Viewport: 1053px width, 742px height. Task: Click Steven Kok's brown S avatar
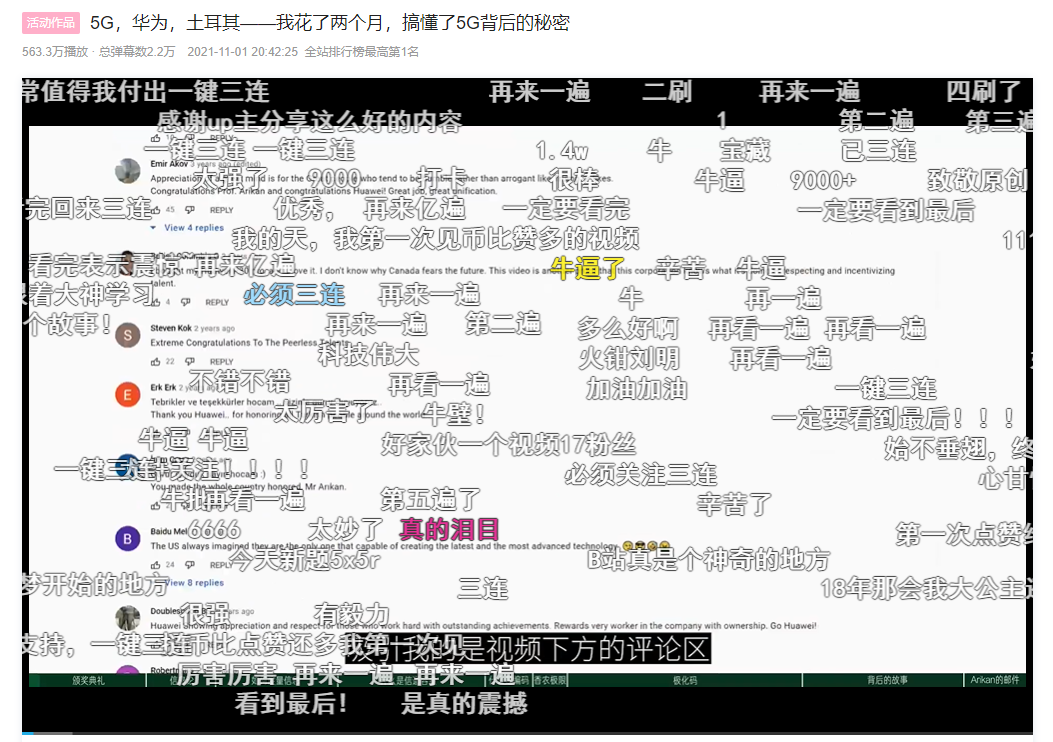[128, 335]
